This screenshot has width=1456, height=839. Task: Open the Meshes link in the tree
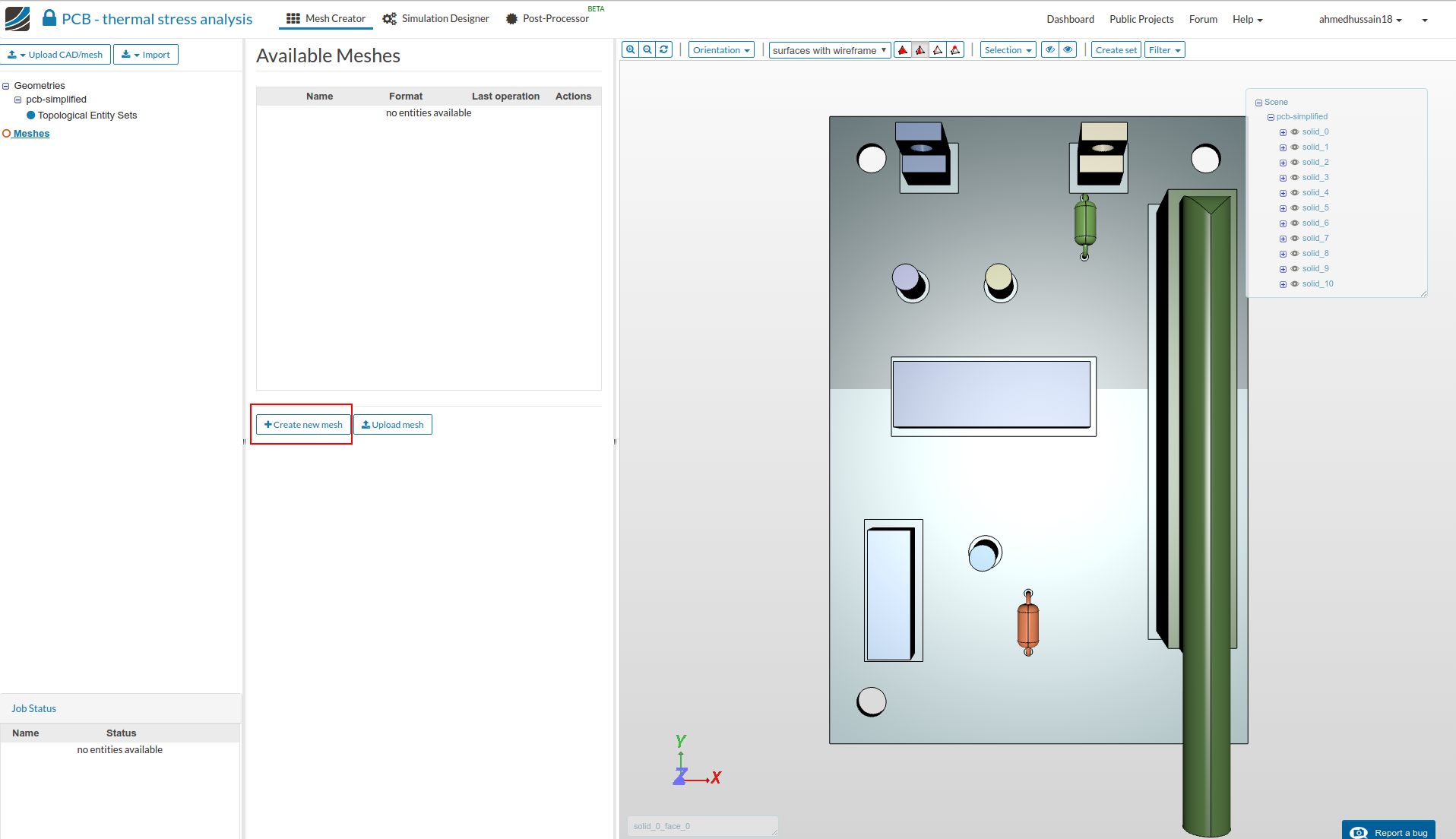31,134
